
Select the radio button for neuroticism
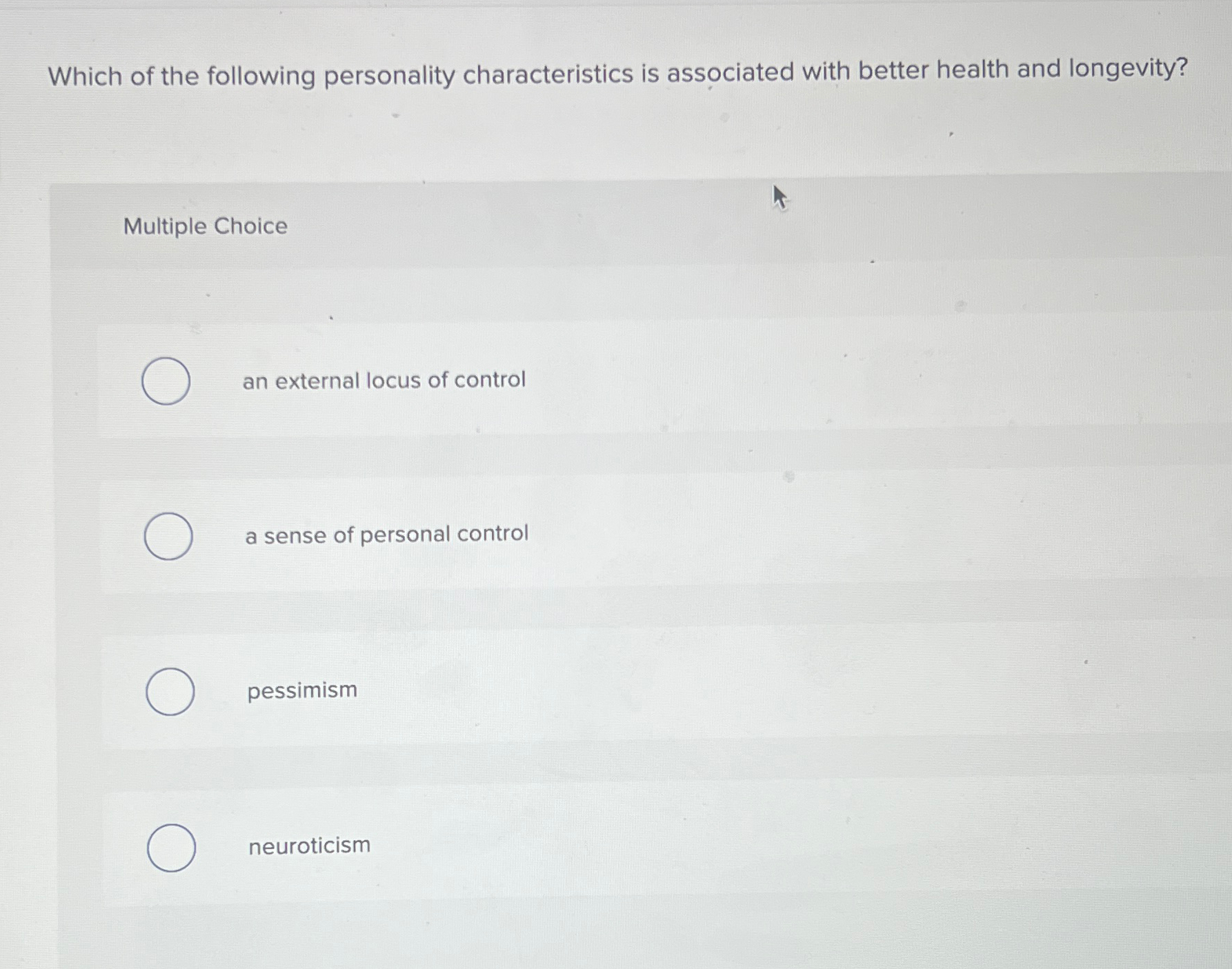(172, 847)
